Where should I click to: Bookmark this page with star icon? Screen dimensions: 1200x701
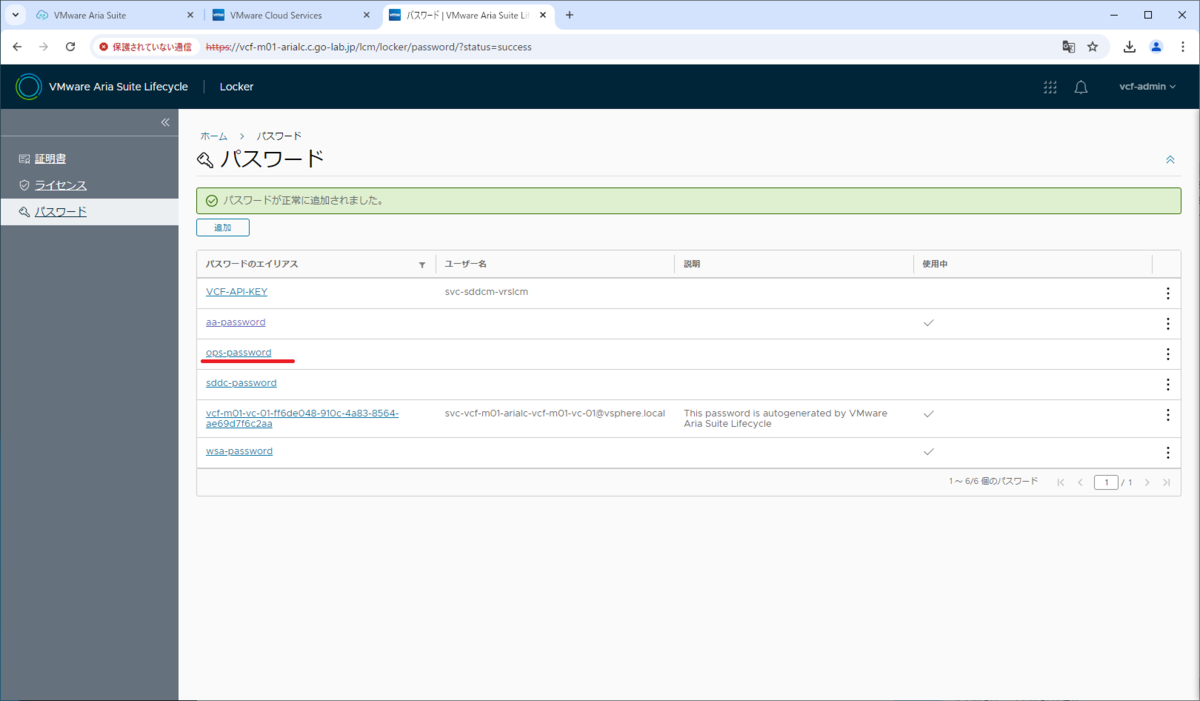pyautogui.click(x=1093, y=47)
